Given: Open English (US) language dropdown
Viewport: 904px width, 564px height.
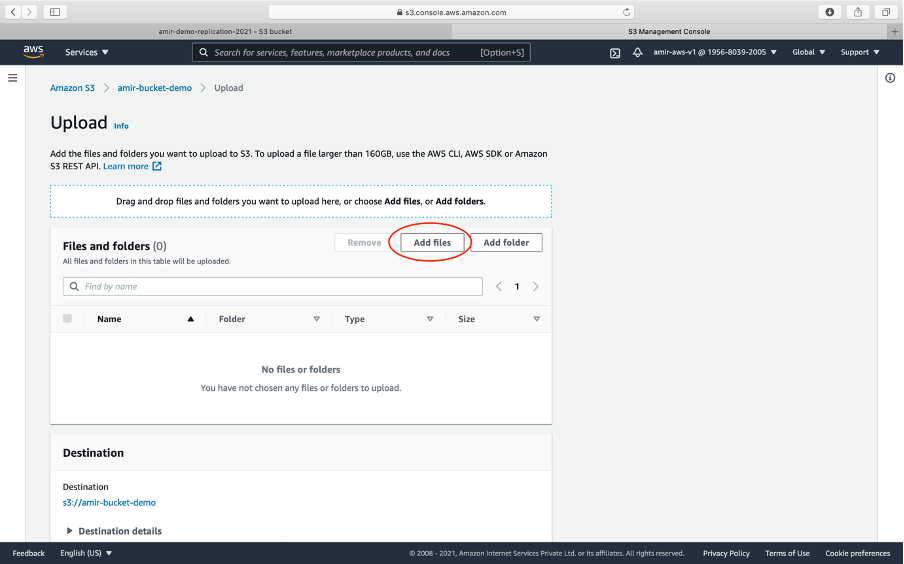Looking at the screenshot, I should 86,553.
